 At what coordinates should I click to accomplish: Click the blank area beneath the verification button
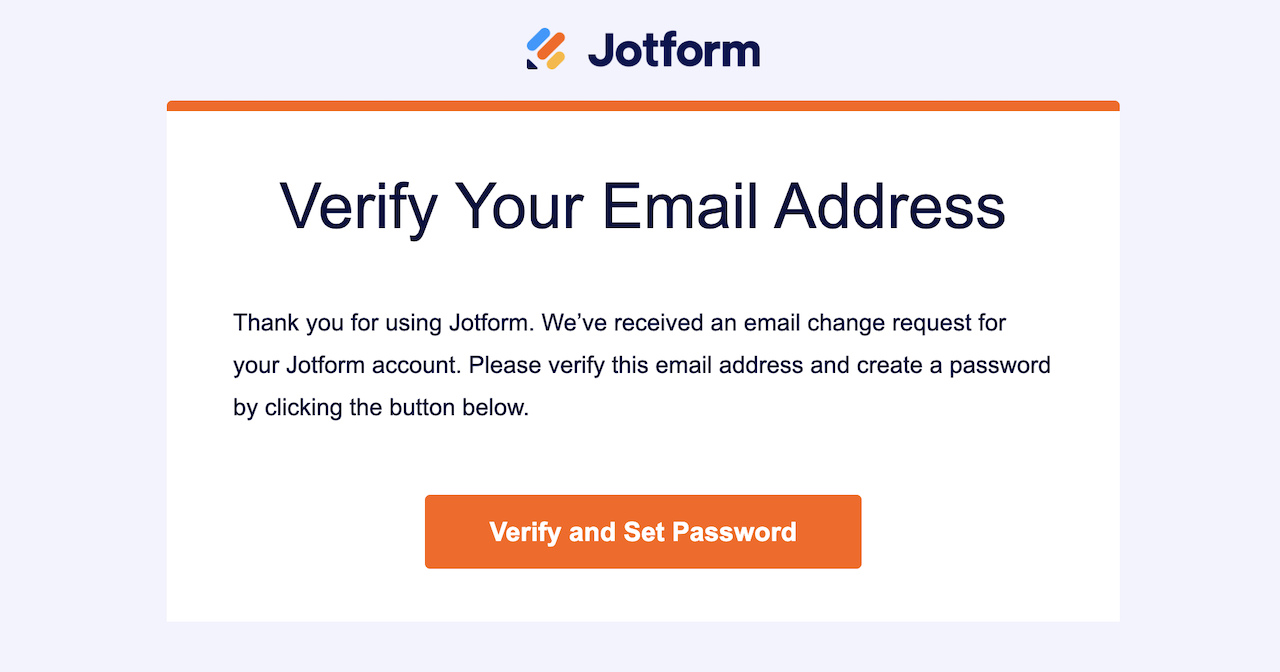(642, 597)
